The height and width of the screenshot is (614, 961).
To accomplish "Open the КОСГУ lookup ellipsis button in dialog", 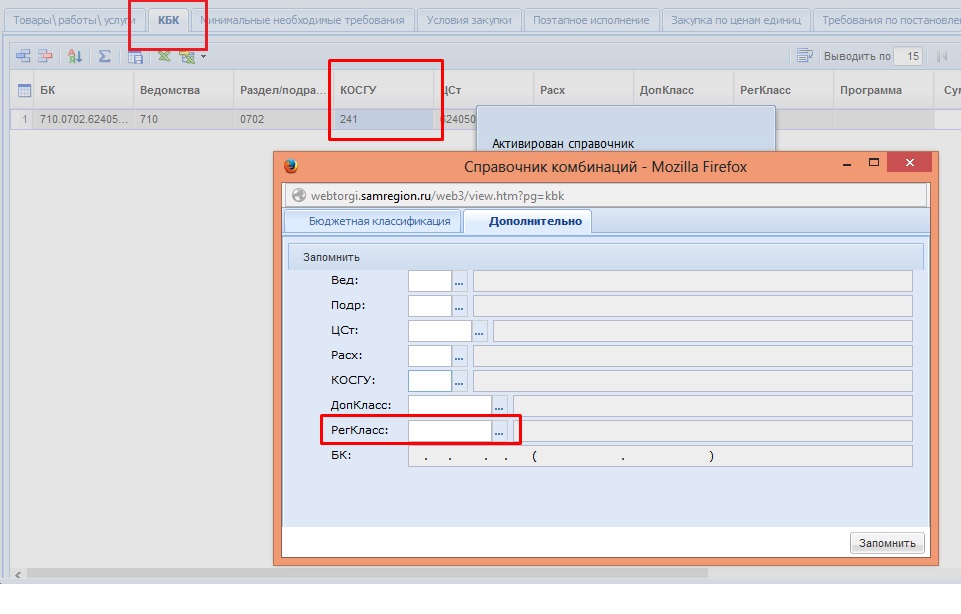I will [x=460, y=381].
